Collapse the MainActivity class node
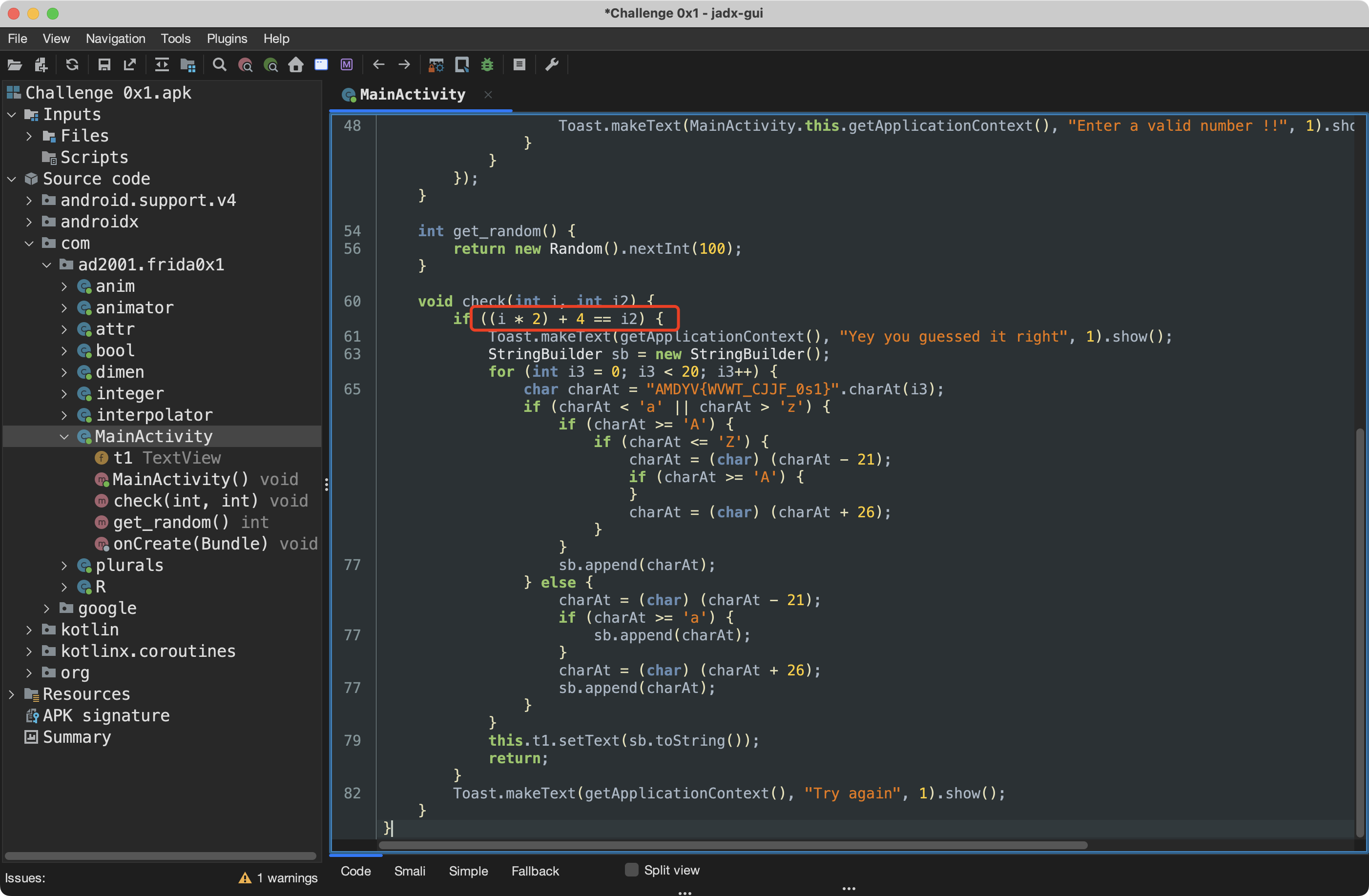 pos(64,436)
